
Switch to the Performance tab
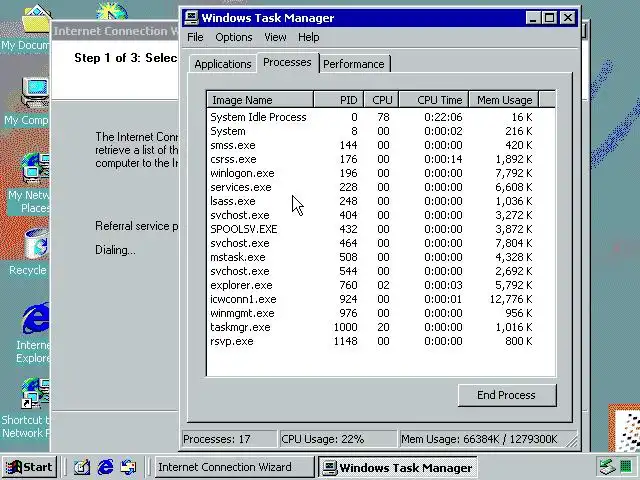354,64
